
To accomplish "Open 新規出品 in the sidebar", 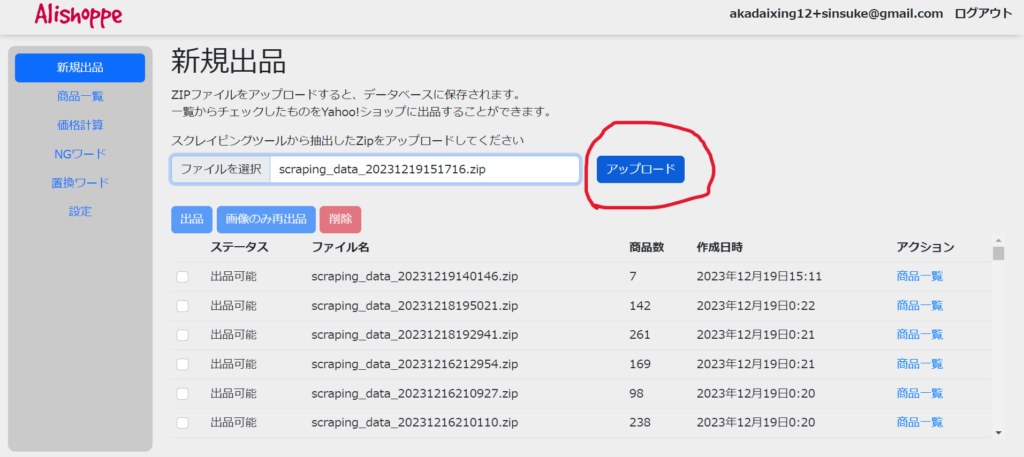I will [x=80, y=68].
